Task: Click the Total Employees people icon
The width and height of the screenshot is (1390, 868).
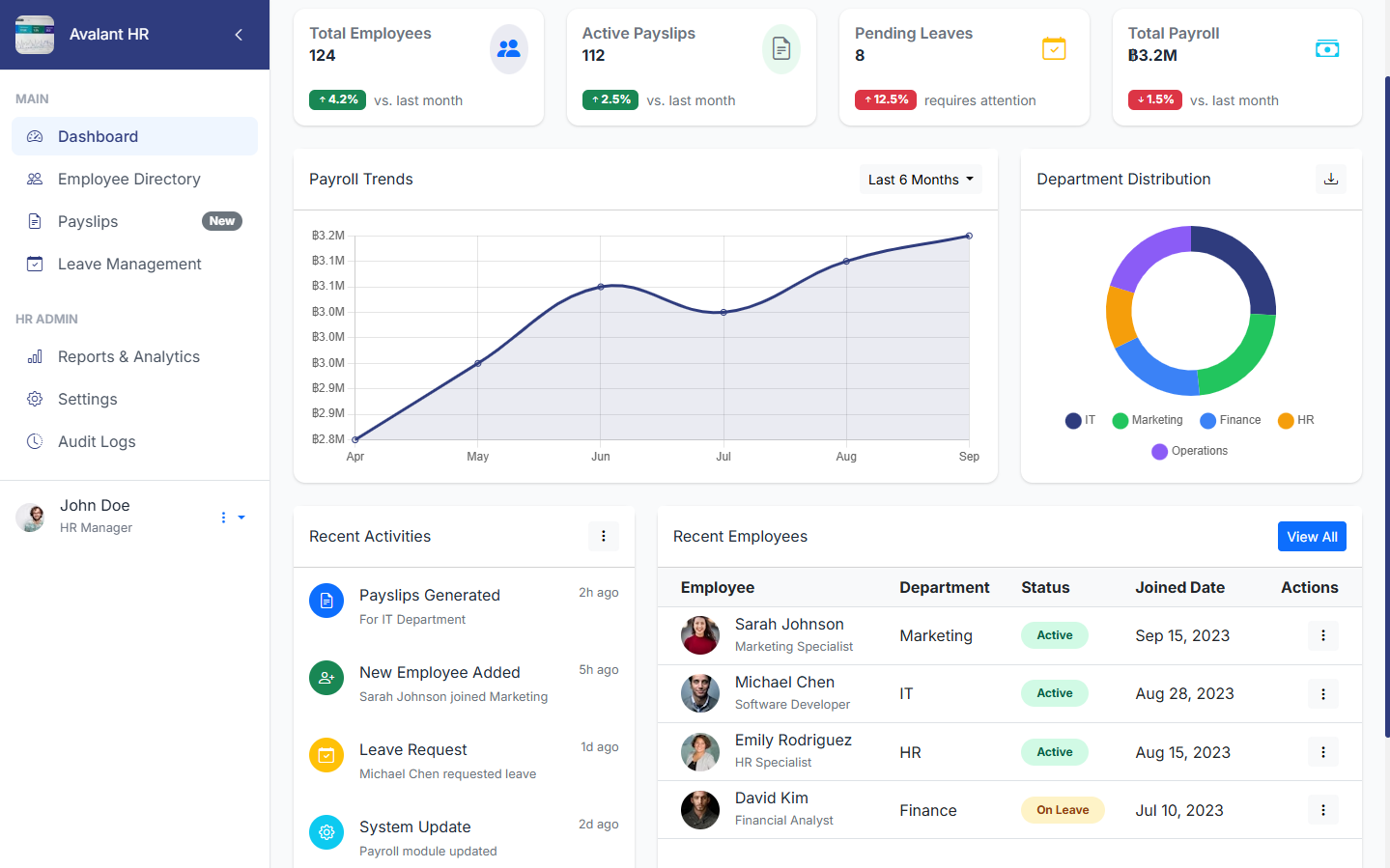Action: click(x=508, y=48)
